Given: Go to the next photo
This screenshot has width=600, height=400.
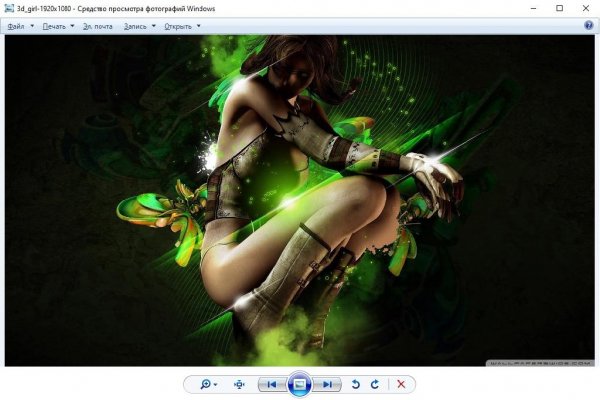Looking at the screenshot, I should coord(327,384).
